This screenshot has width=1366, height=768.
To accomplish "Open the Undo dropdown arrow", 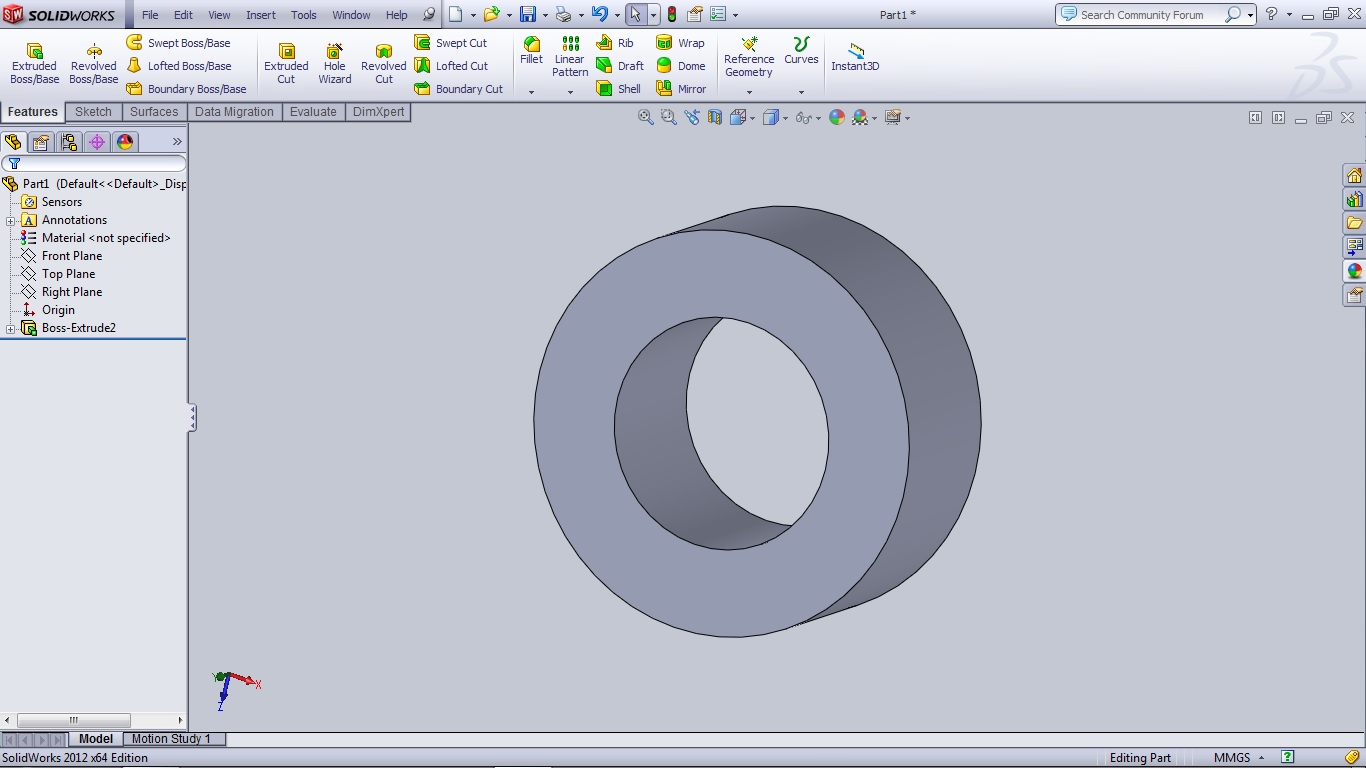I will tap(617, 15).
